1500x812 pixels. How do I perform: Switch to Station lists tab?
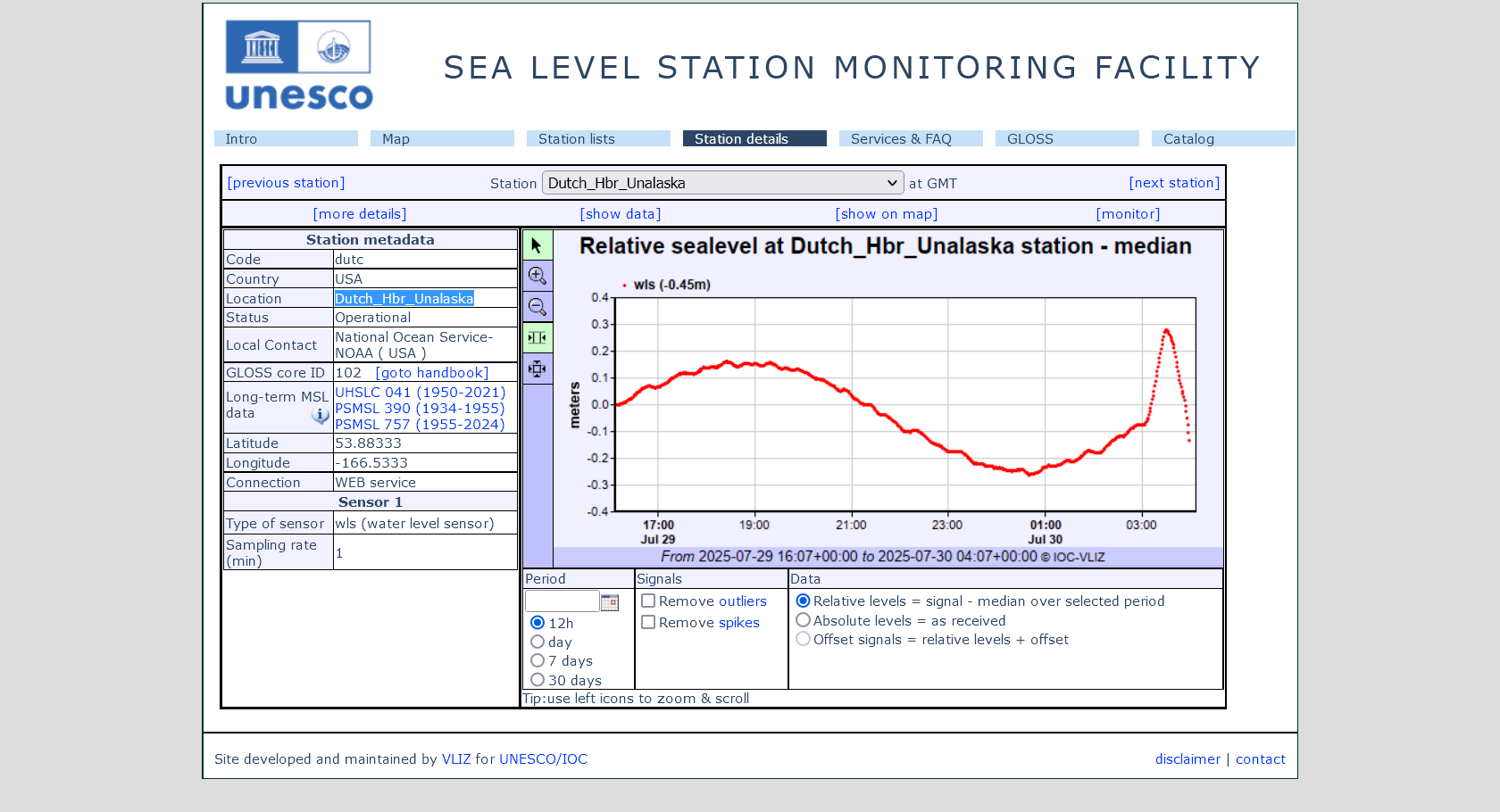pyautogui.click(x=598, y=138)
